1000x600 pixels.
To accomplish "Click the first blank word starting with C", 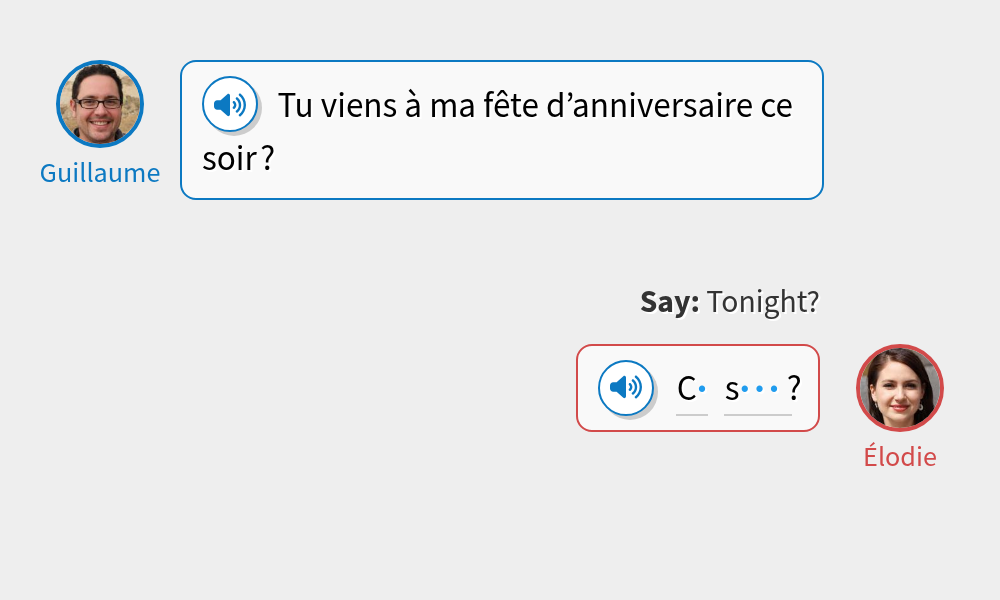I will pyautogui.click(x=691, y=388).
